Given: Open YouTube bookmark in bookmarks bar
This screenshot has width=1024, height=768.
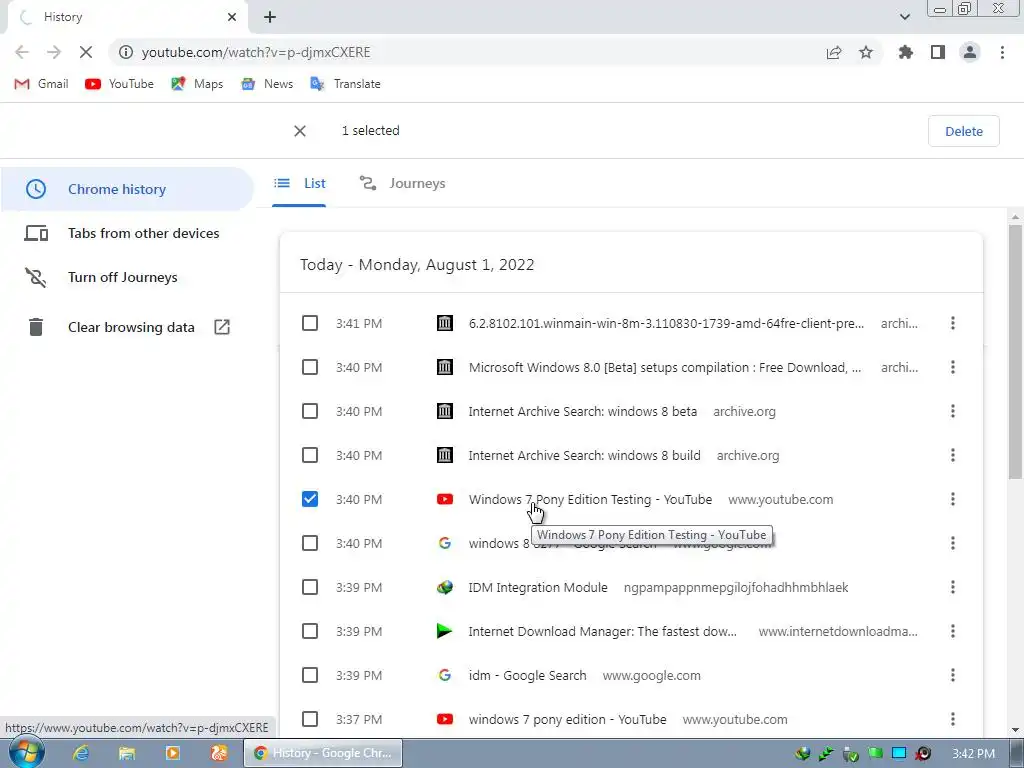Looking at the screenshot, I should [x=120, y=84].
